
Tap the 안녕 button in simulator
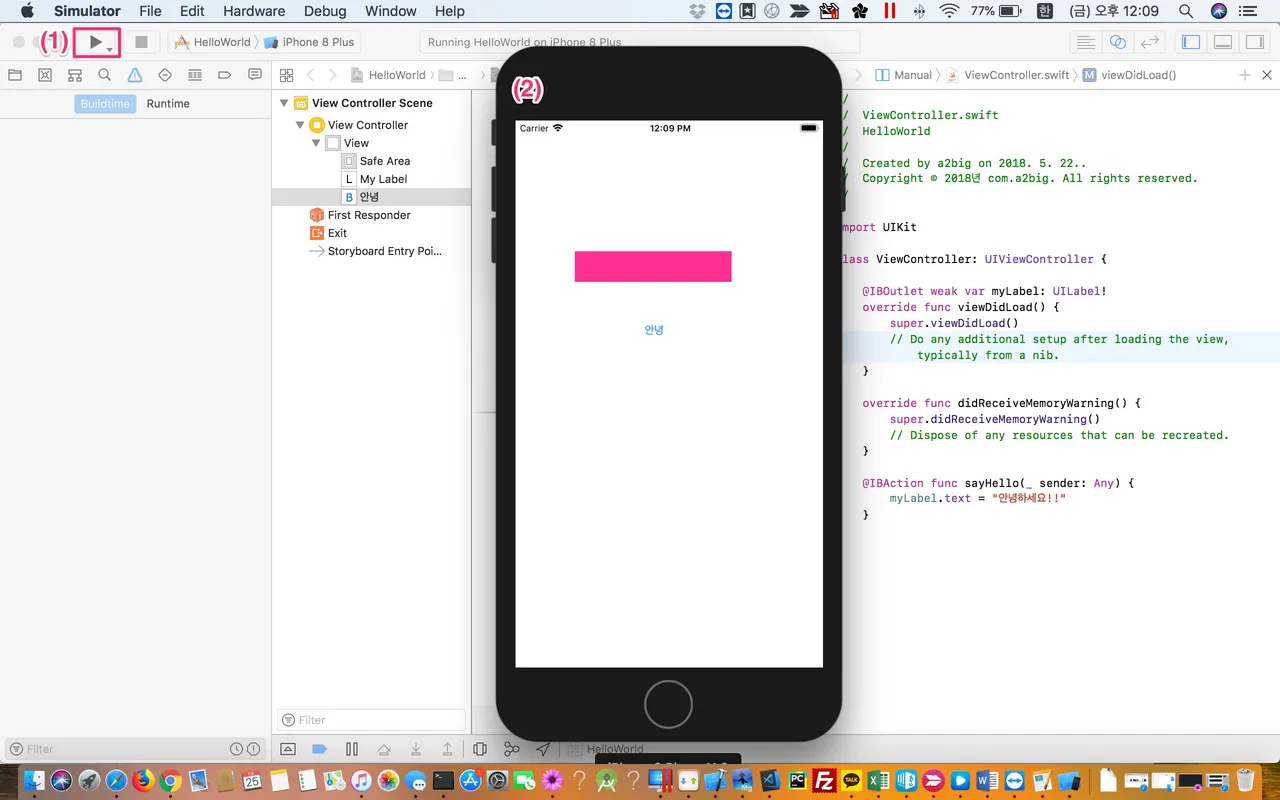654,330
